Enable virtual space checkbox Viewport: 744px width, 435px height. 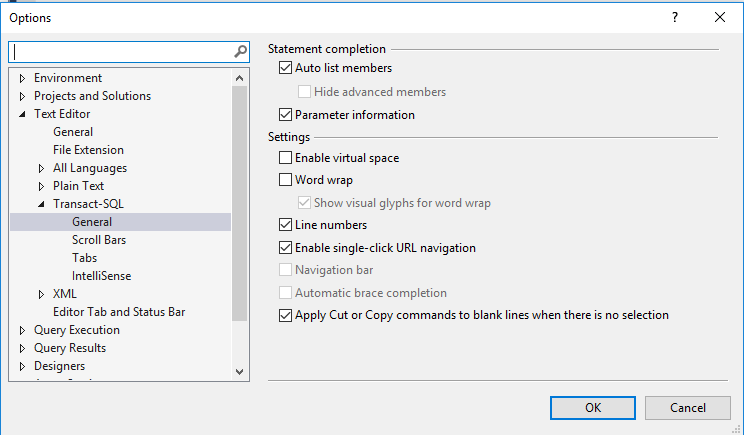click(x=285, y=157)
